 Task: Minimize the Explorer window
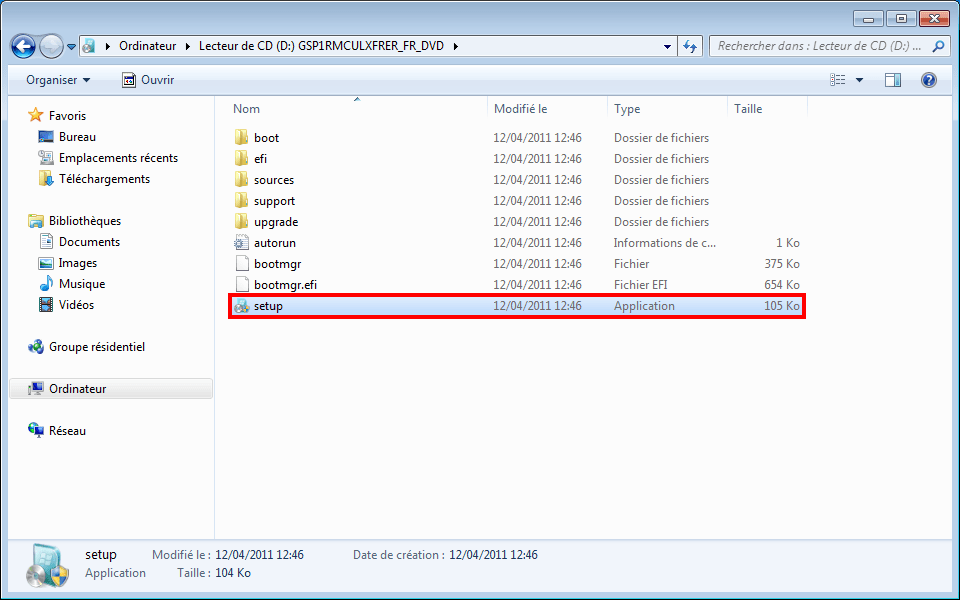click(868, 19)
